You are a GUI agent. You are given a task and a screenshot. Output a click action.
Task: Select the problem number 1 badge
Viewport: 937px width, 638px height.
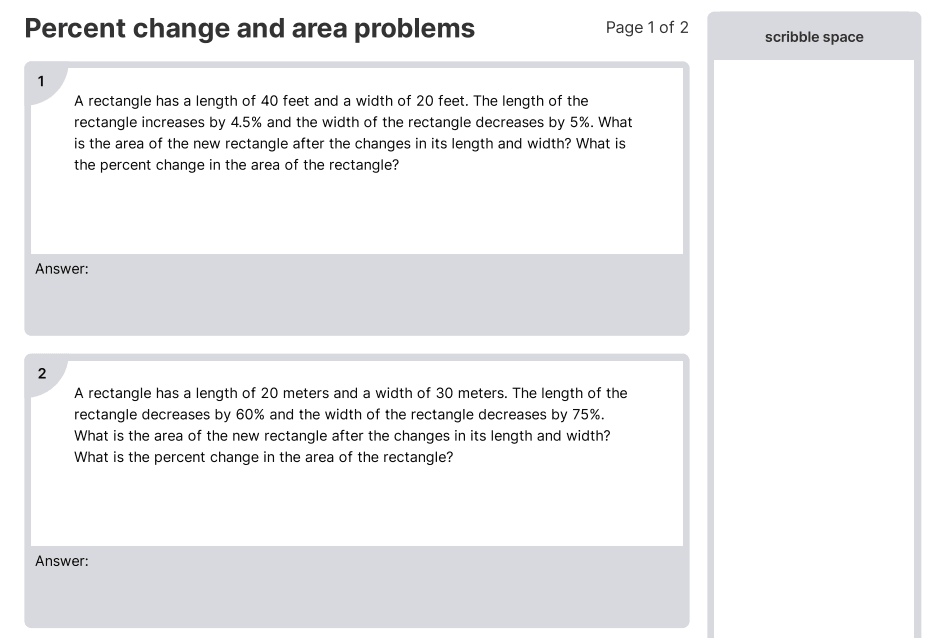coord(41,82)
